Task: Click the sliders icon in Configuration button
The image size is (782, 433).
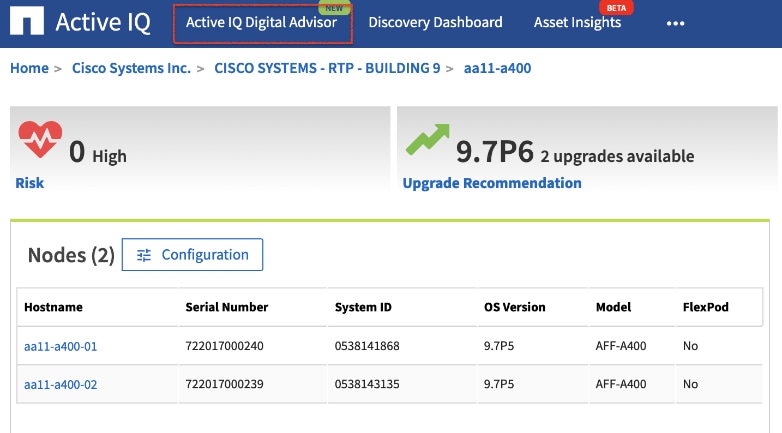Action: click(144, 255)
